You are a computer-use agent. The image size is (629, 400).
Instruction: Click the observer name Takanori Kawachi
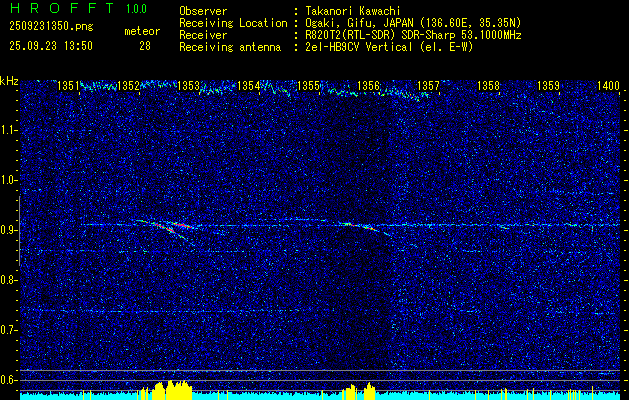[353, 11]
